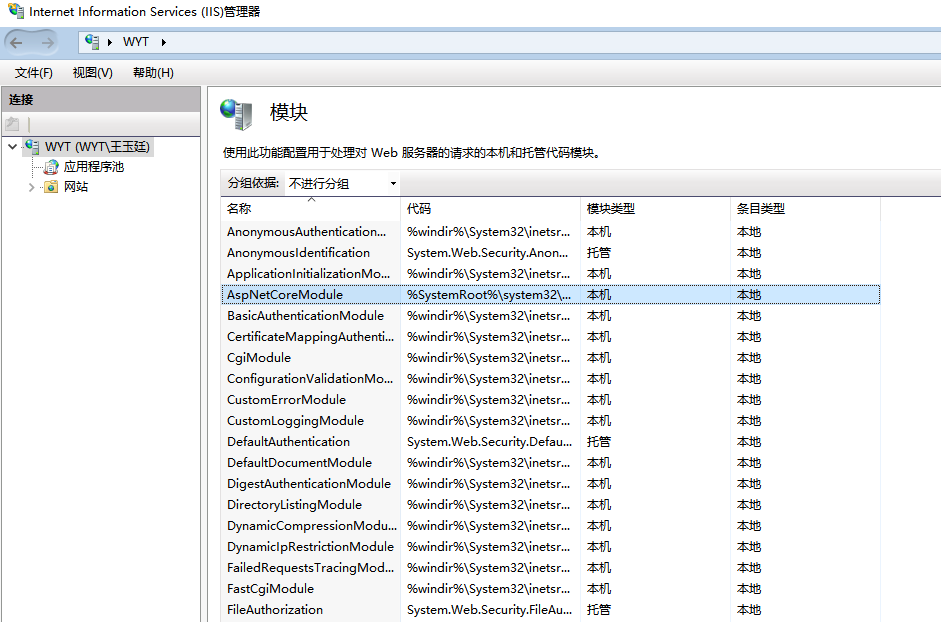Select the CustomLoggingModule row

(x=550, y=421)
